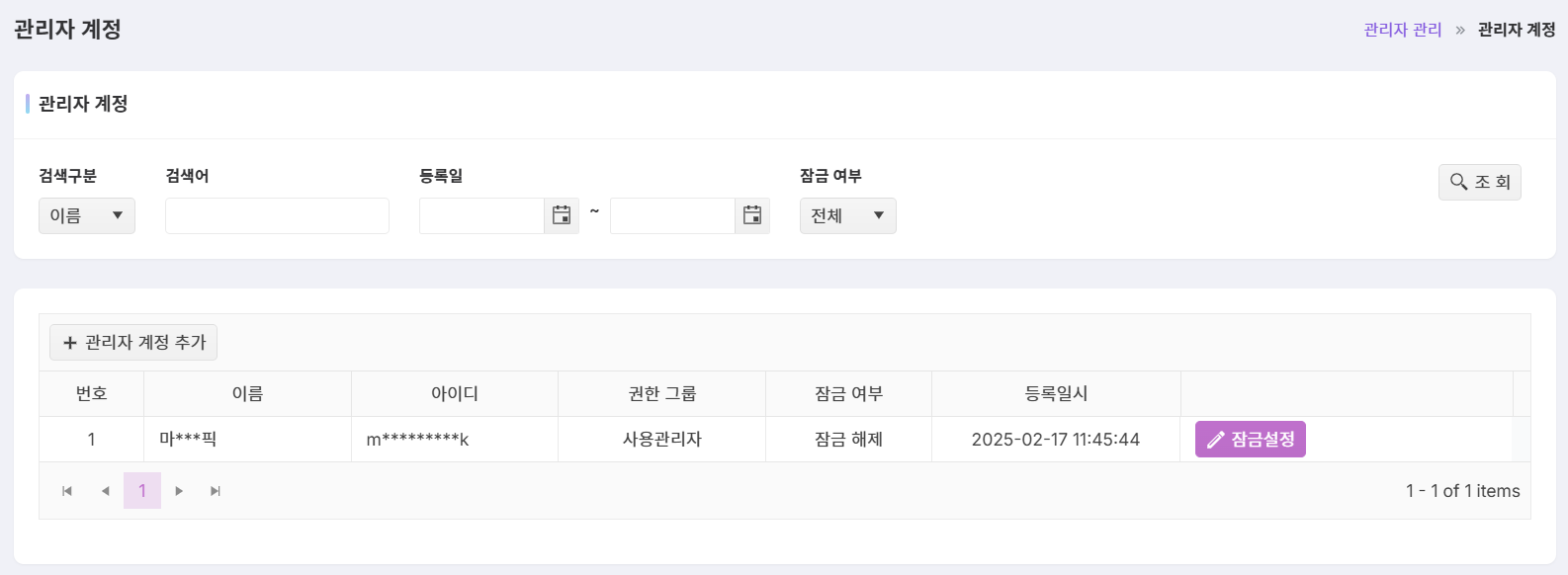
Task: Click the 조회 search button
Action: pos(1479,182)
